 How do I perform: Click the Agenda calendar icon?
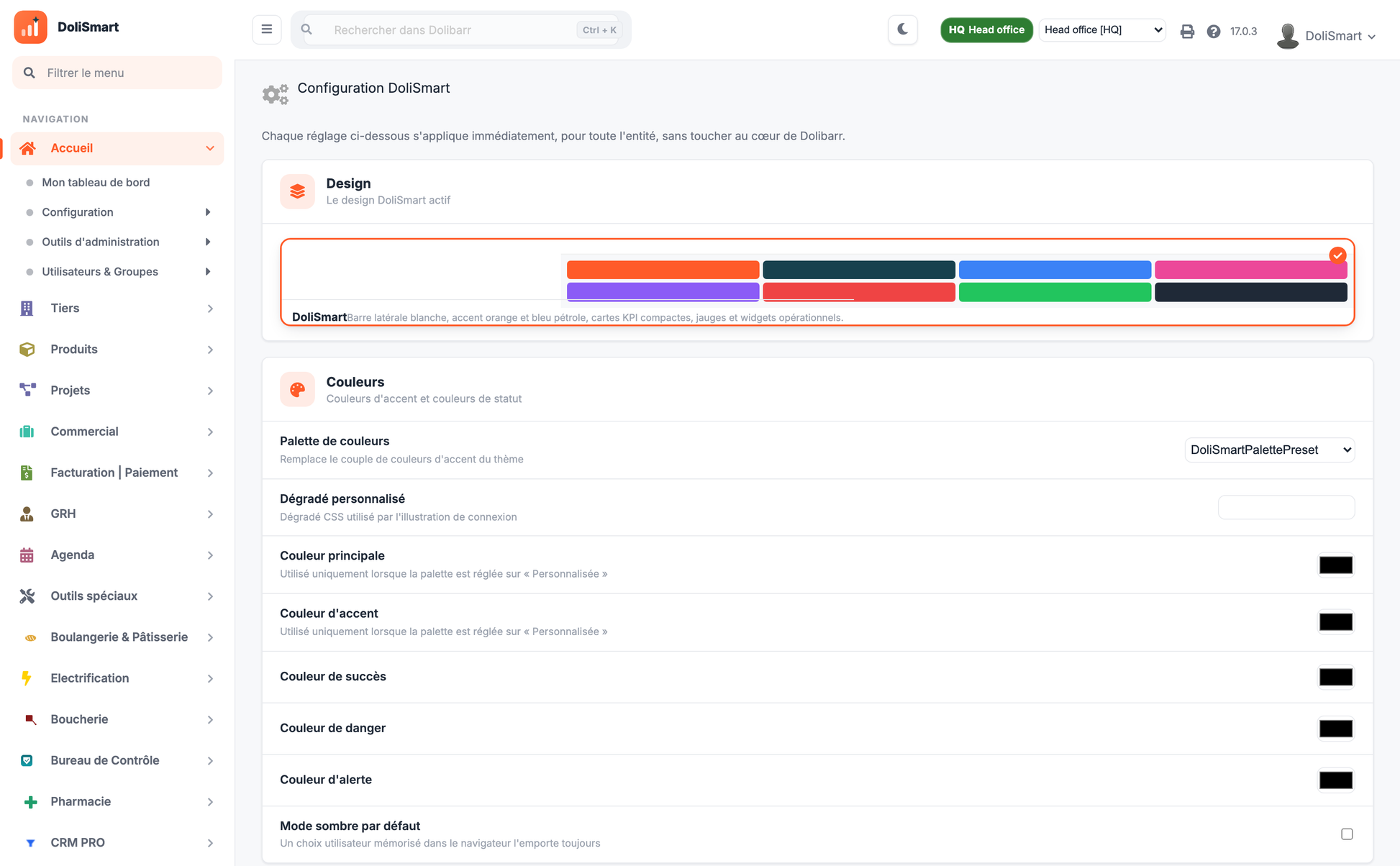click(27, 555)
